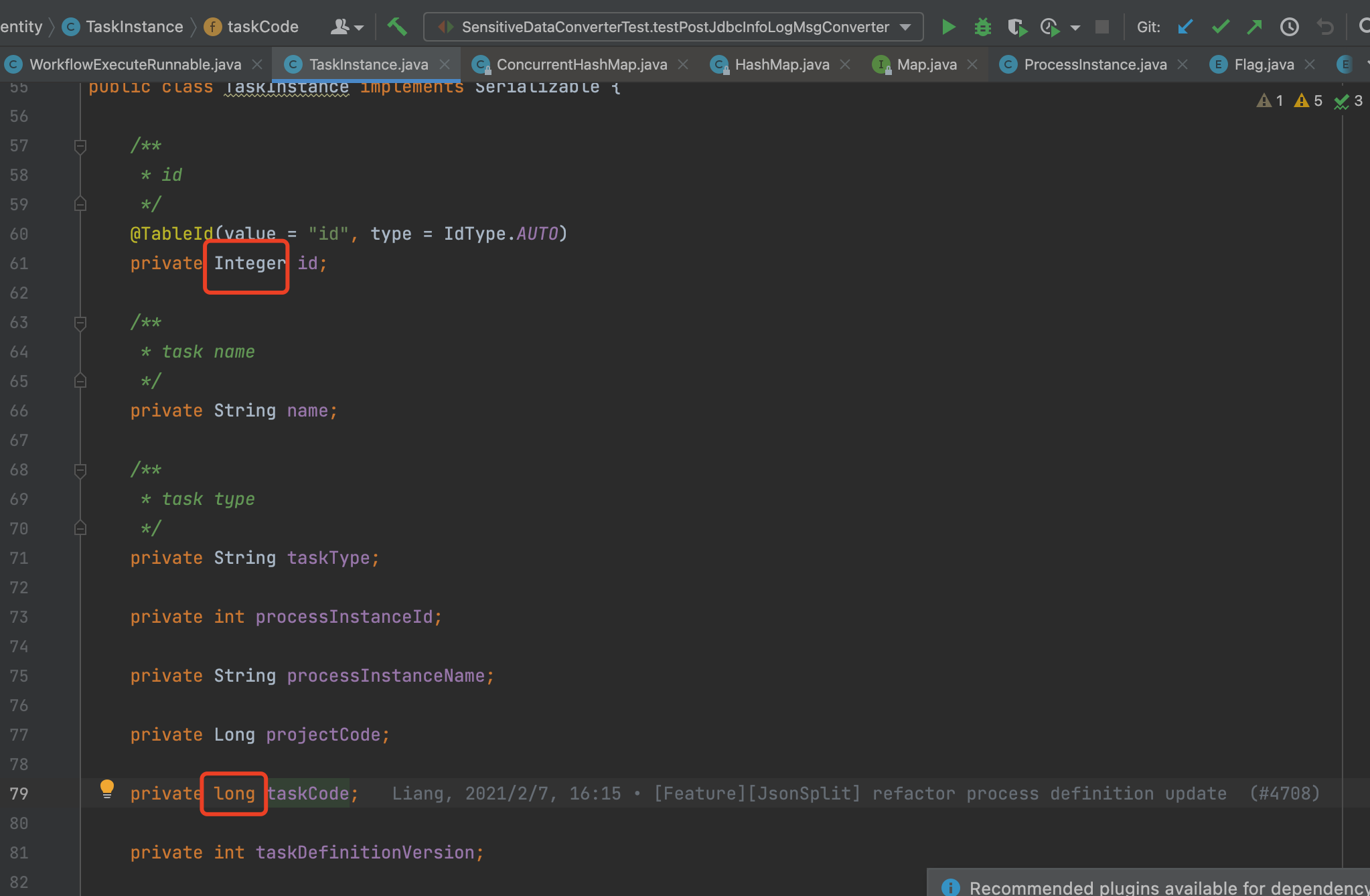Image resolution: width=1370 pixels, height=896 pixels.
Task: Push commits with the green up arrow
Action: (1255, 27)
